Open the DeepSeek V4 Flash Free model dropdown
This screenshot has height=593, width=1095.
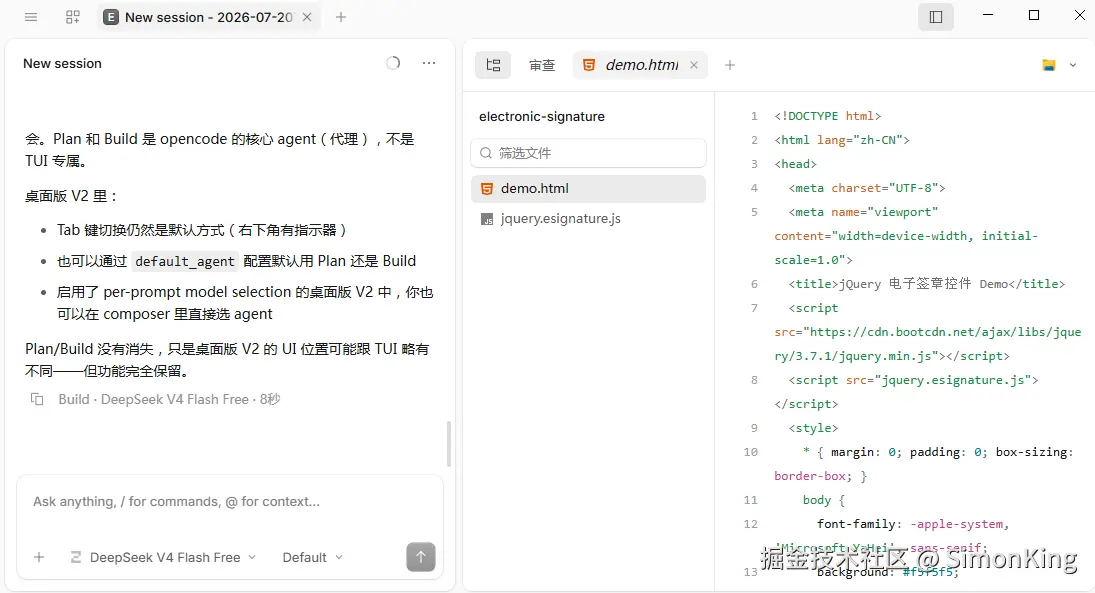click(x=164, y=557)
